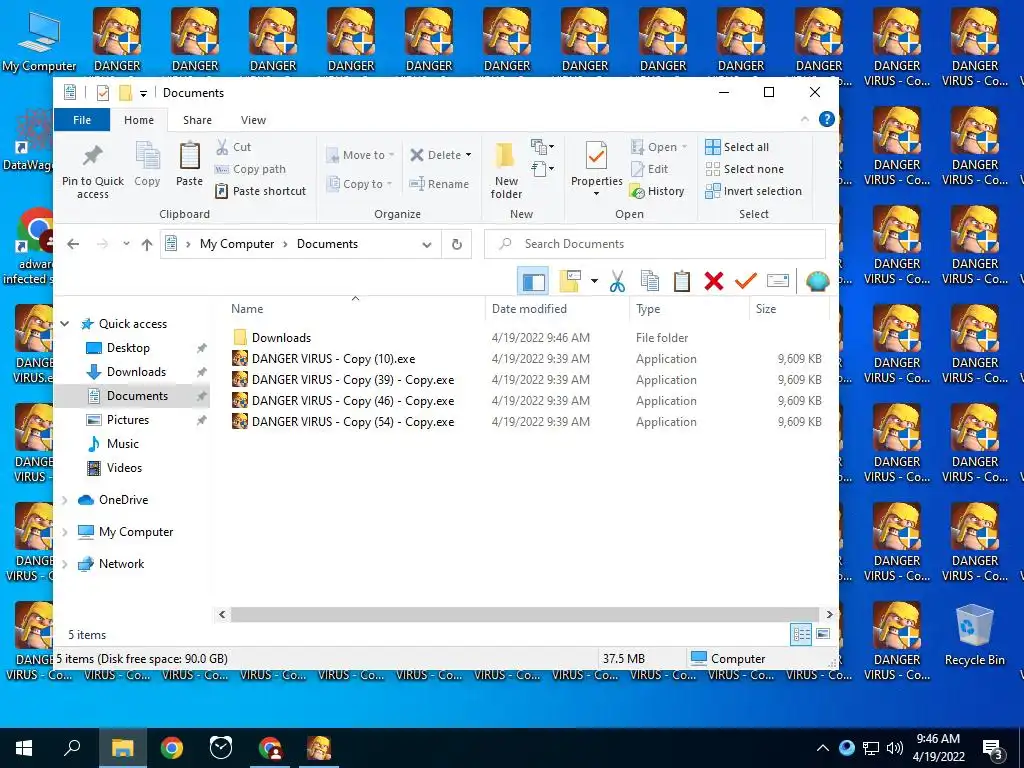Switch to details view in status bar
The width and height of the screenshot is (1024, 768).
[x=801, y=634]
